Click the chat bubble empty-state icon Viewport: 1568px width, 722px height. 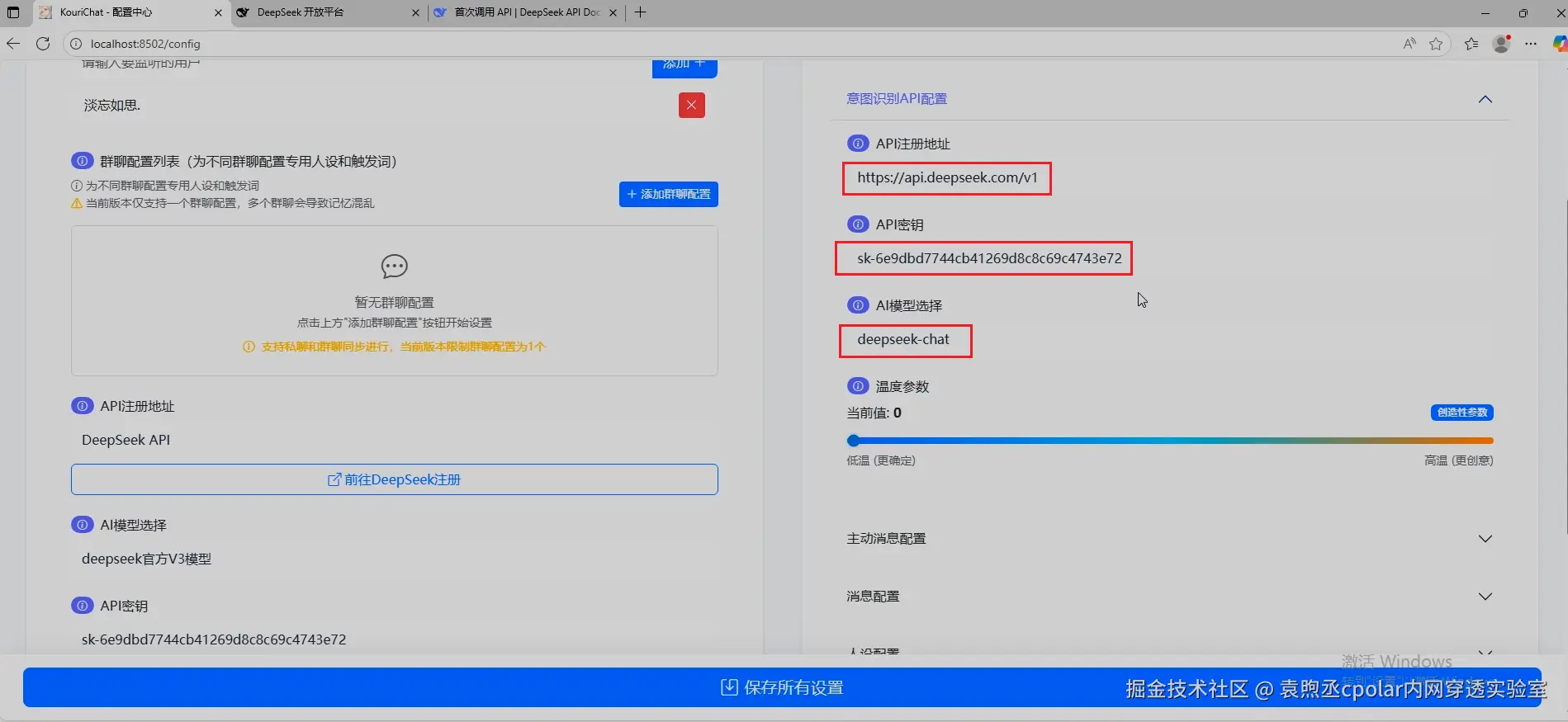pyautogui.click(x=394, y=267)
